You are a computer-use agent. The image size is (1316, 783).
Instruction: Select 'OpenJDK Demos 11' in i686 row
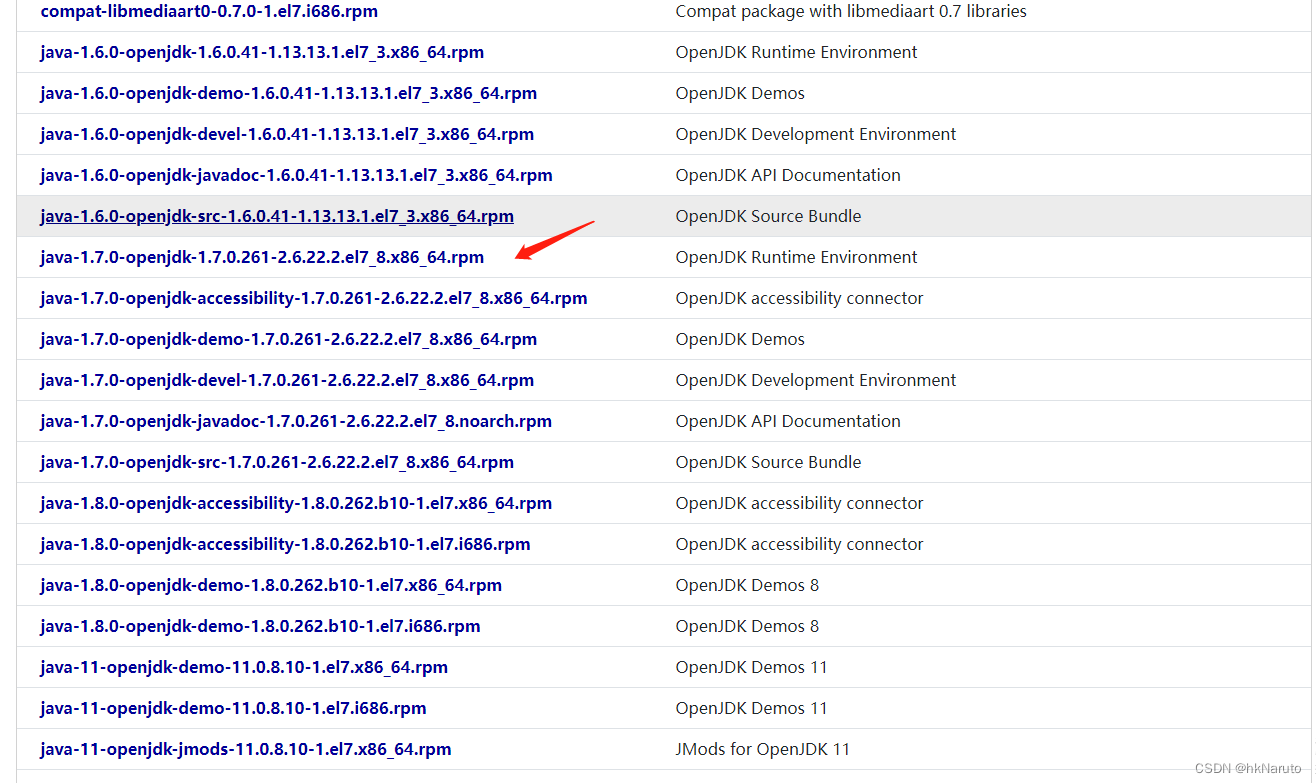pyautogui.click(x=752, y=708)
